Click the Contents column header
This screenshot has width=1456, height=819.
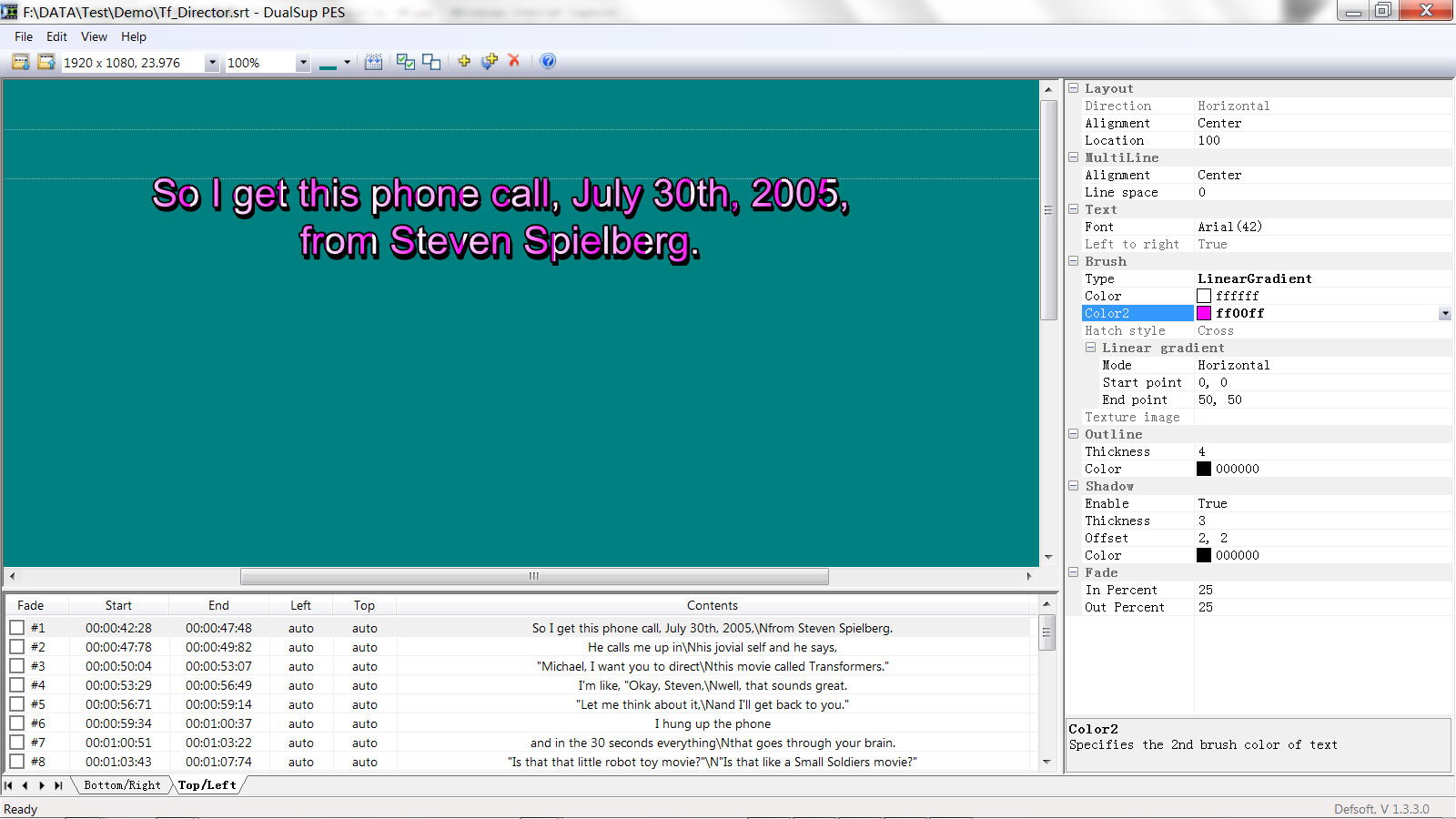[x=712, y=605]
